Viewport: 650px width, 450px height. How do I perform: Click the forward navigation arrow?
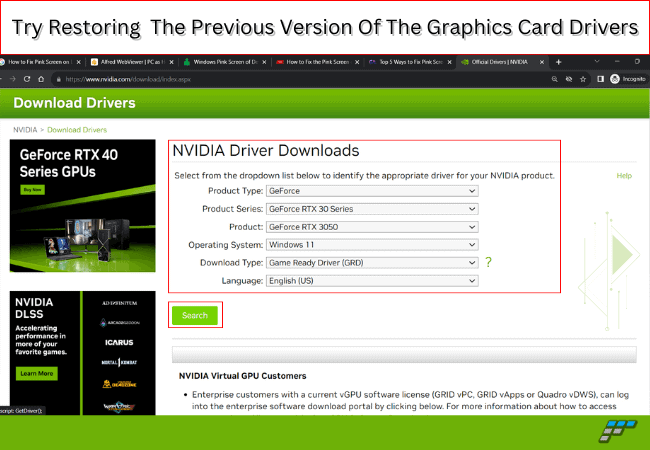coord(12,79)
